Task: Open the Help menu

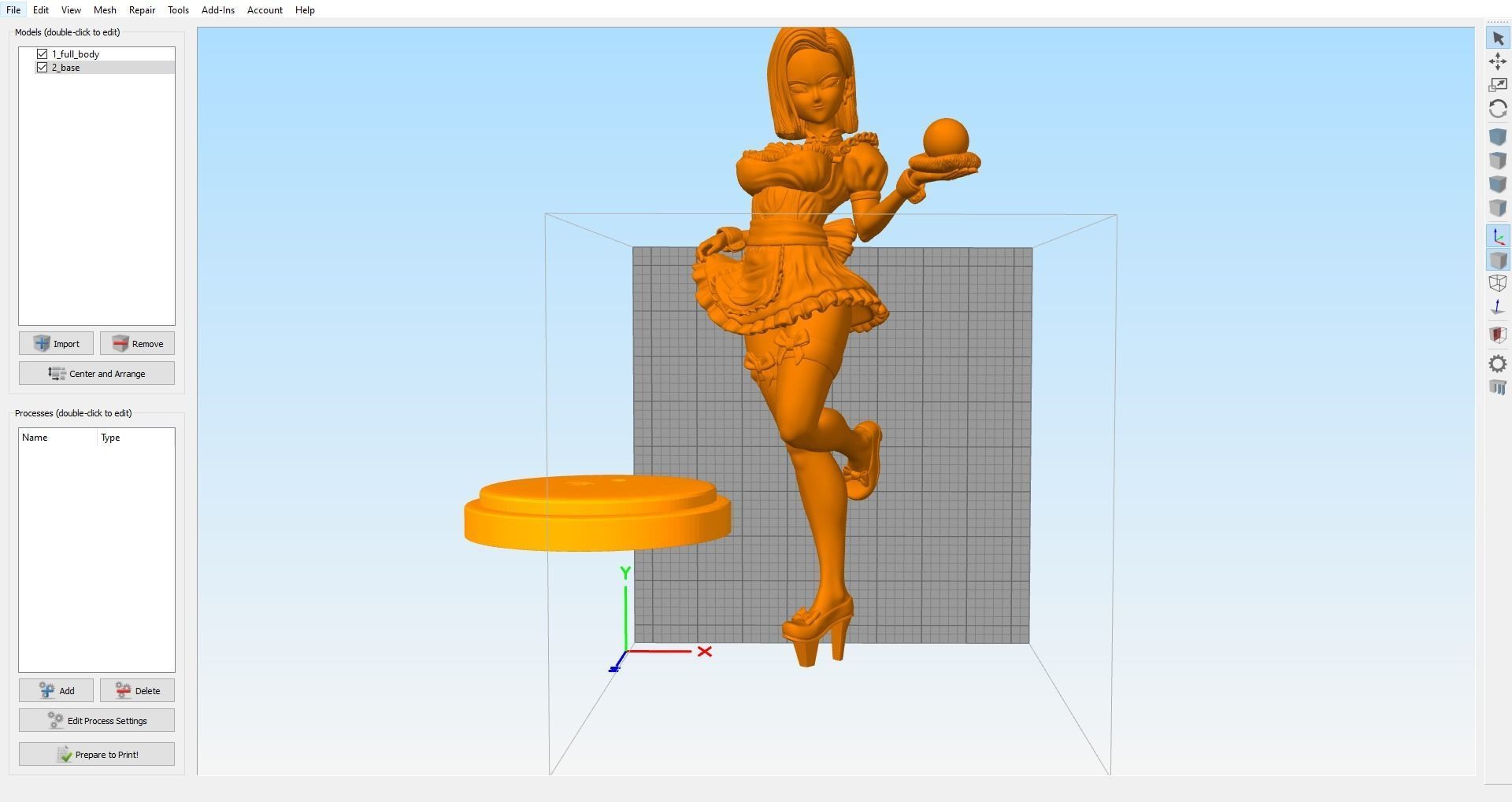Action: point(305,10)
